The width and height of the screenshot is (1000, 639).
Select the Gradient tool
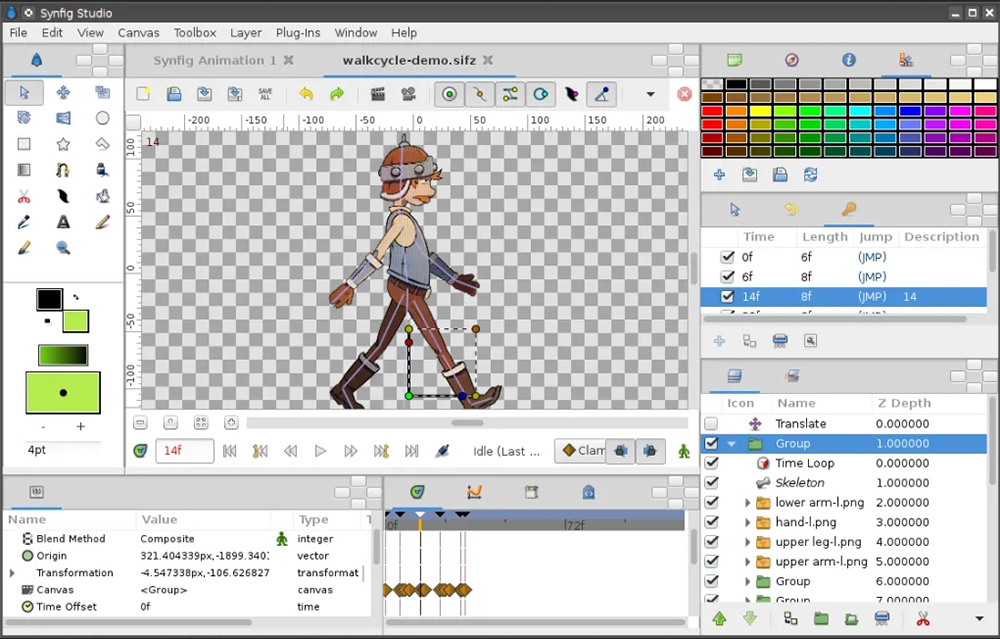(x=24, y=169)
